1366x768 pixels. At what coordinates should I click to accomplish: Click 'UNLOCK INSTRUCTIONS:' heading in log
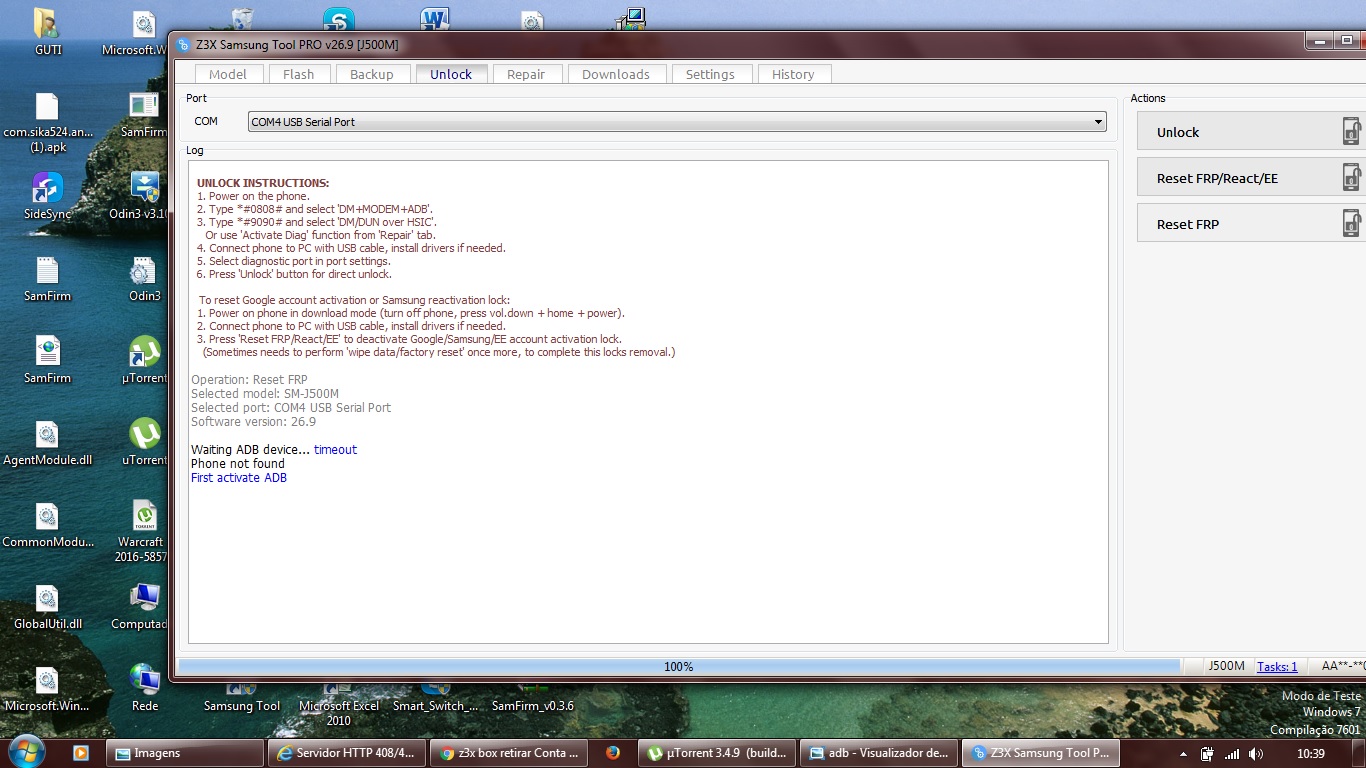263,183
